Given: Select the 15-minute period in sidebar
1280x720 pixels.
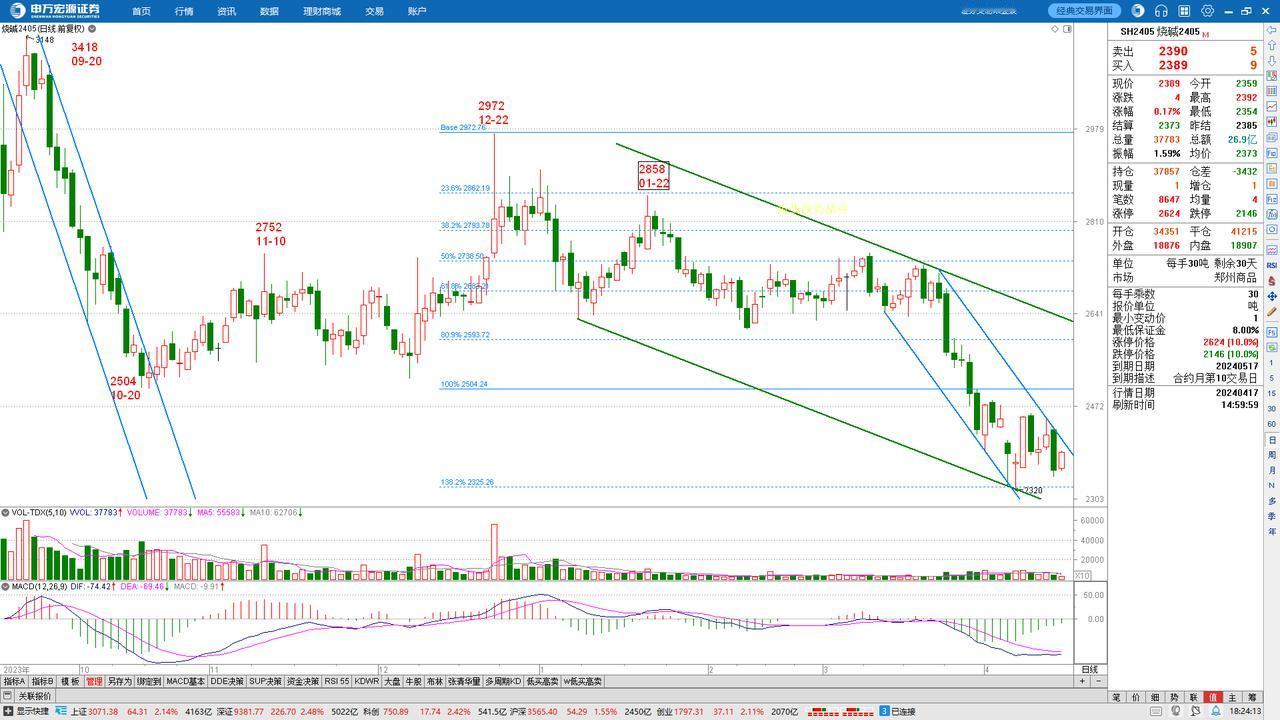Looking at the screenshot, I should 1272,393.
